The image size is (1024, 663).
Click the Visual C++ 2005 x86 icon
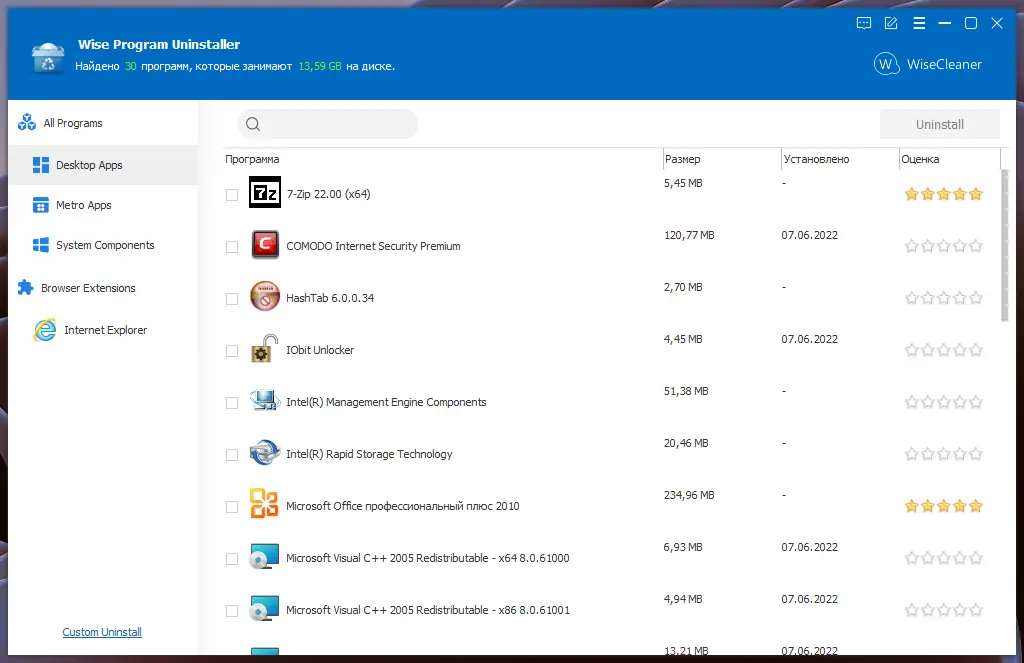click(264, 608)
